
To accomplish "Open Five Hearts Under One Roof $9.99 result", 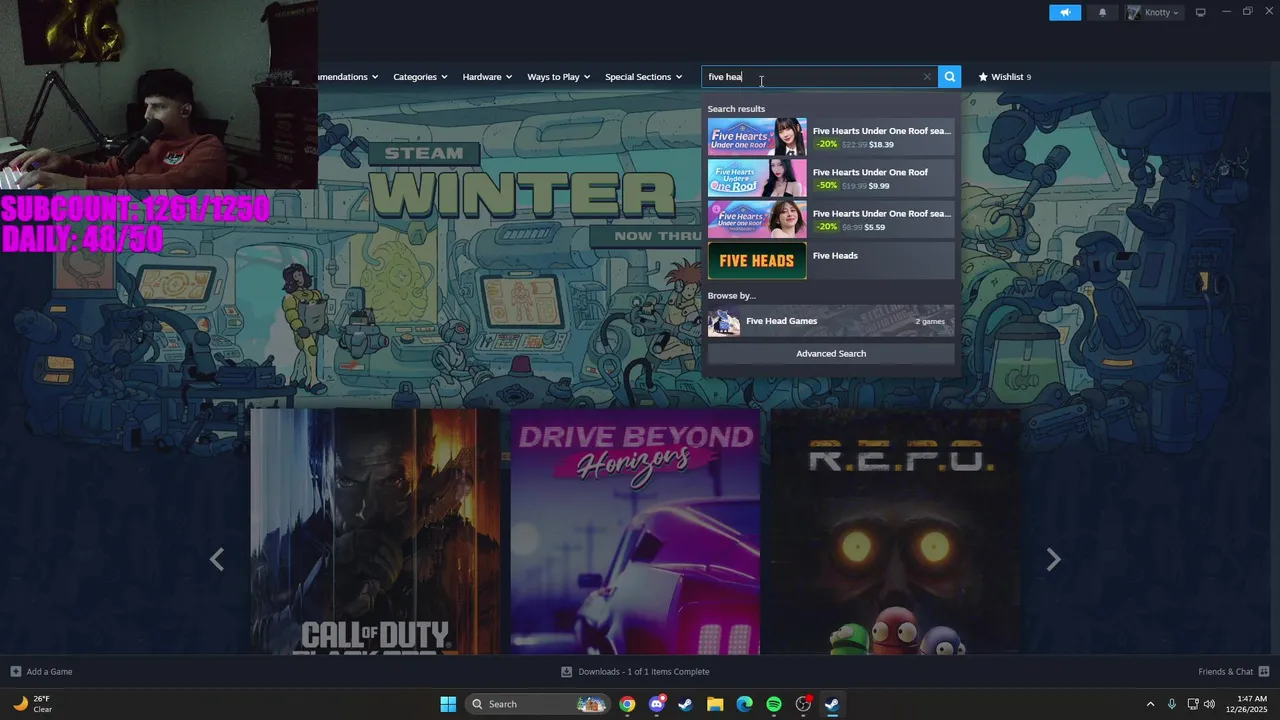I will click(831, 178).
